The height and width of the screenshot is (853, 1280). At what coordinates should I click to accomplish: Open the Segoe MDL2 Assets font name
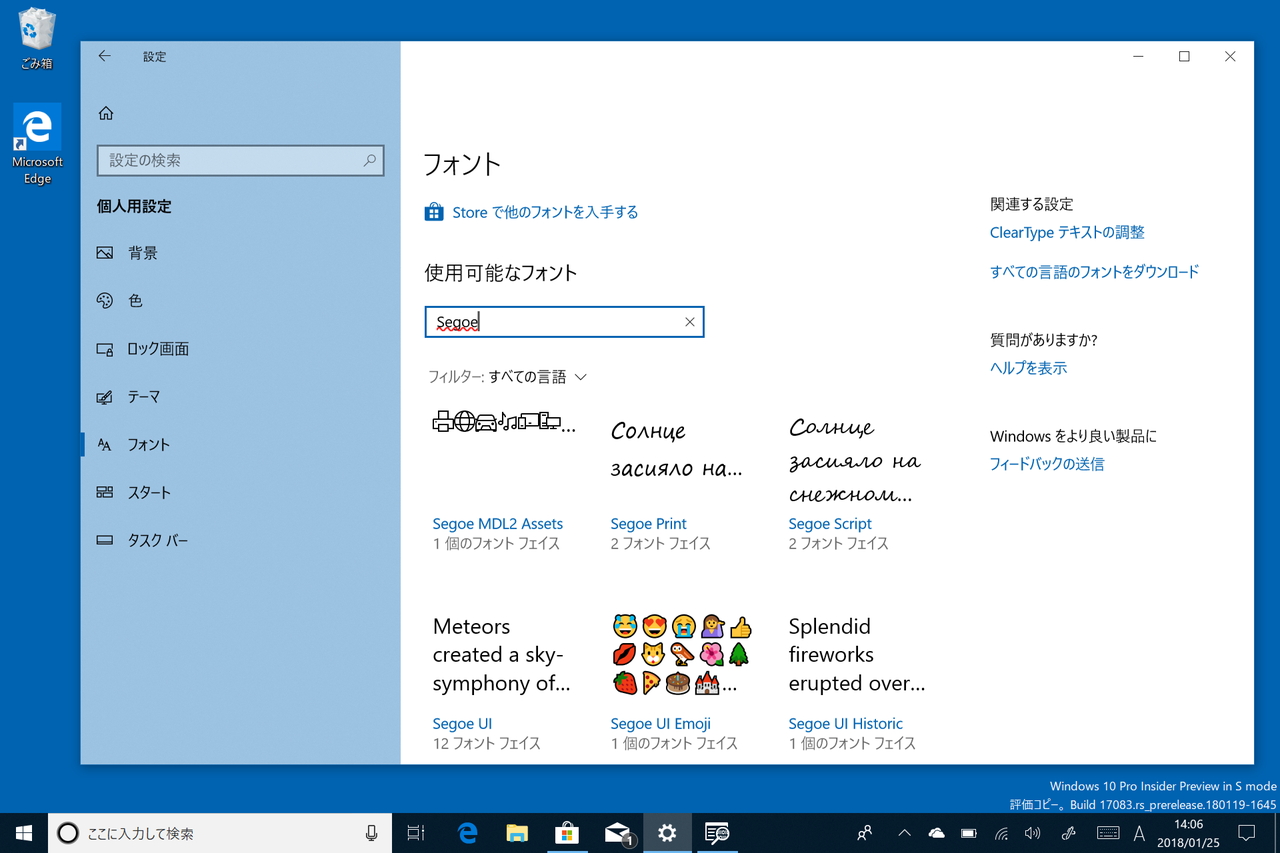pyautogui.click(x=498, y=524)
